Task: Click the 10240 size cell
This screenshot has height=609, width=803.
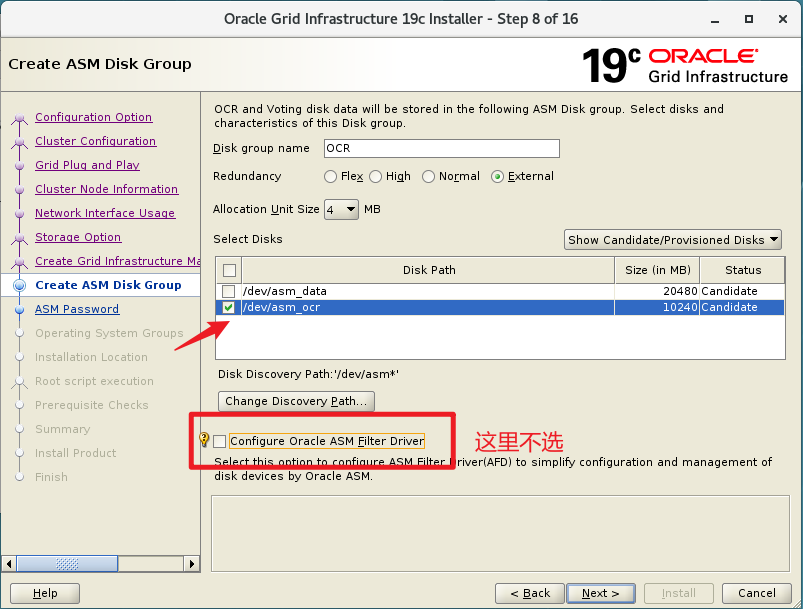Action: click(x=657, y=307)
